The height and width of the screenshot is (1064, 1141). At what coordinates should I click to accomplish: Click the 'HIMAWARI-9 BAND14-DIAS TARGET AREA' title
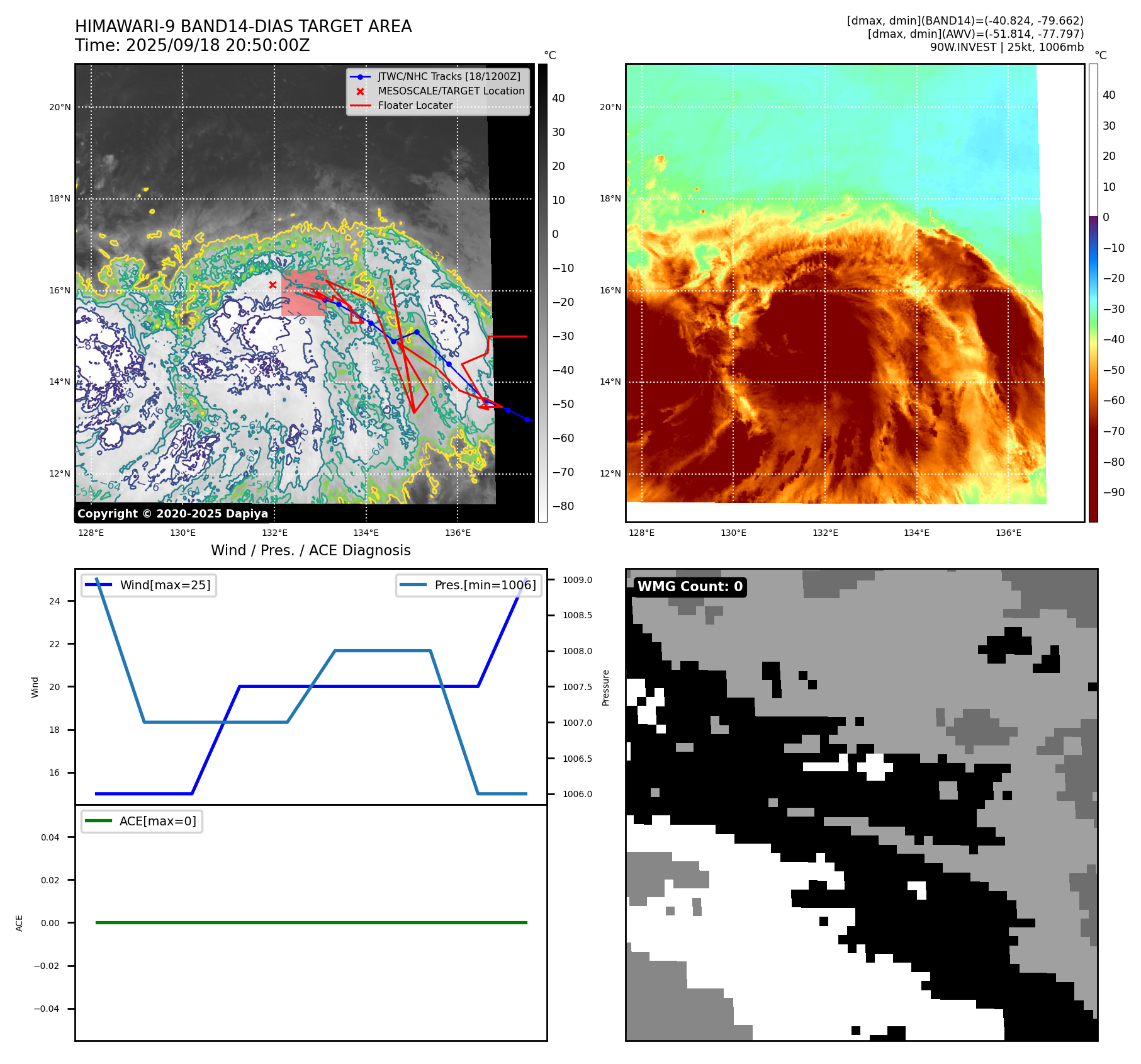click(x=243, y=26)
